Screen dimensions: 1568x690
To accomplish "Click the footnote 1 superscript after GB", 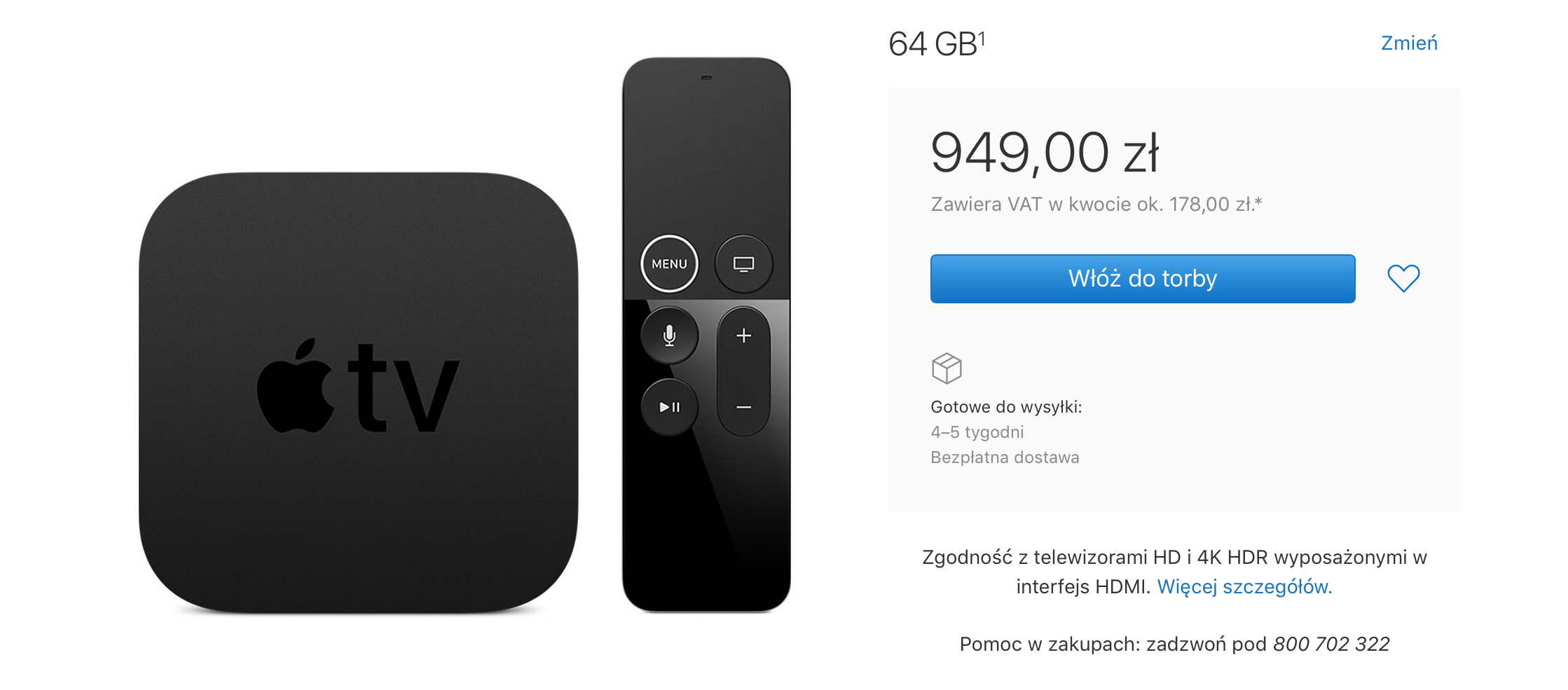I will [x=982, y=38].
